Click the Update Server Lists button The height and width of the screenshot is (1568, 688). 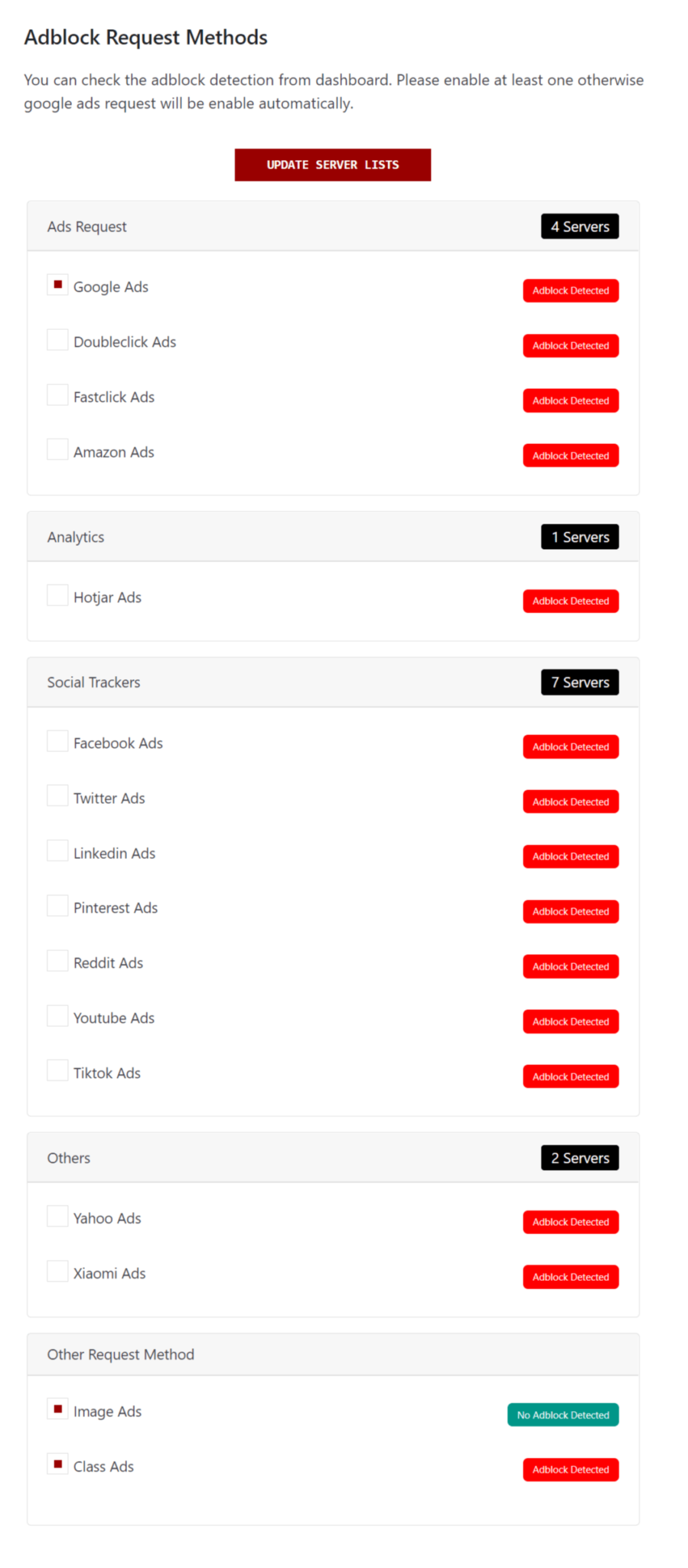pyautogui.click(x=332, y=165)
